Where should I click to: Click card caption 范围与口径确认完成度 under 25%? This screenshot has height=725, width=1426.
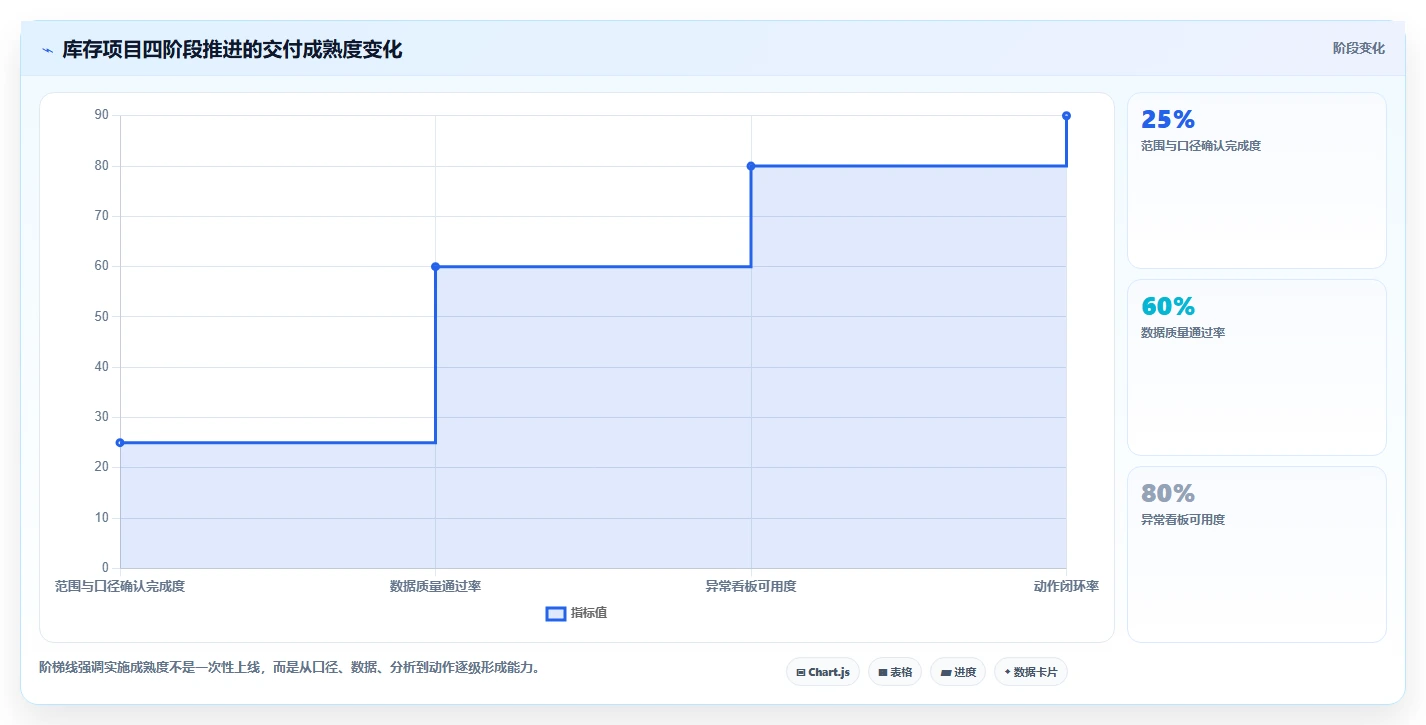click(1201, 146)
